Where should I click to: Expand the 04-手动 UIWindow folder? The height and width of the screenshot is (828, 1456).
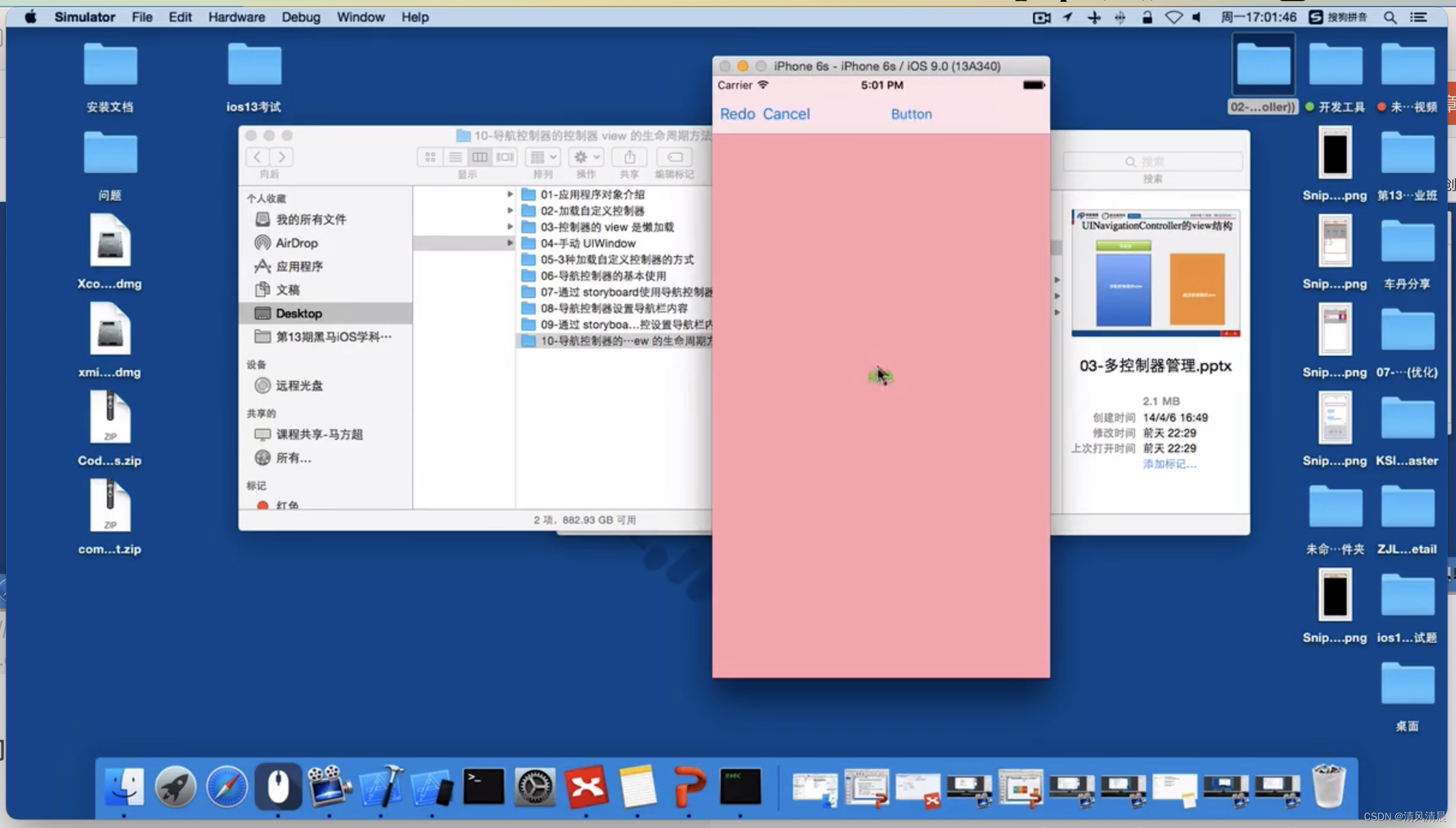tap(510, 243)
